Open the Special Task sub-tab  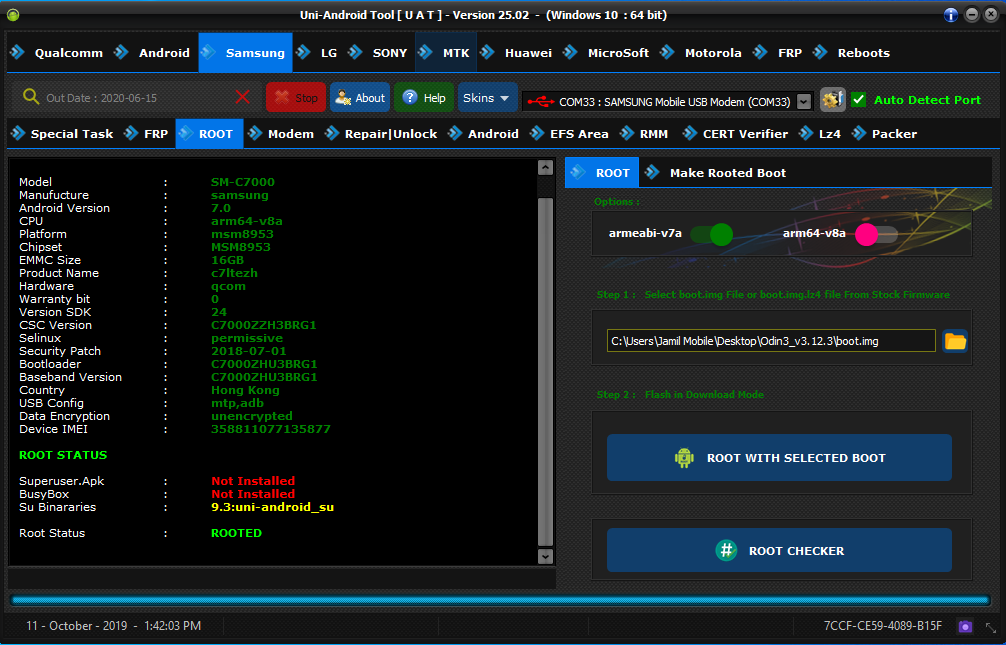point(63,133)
